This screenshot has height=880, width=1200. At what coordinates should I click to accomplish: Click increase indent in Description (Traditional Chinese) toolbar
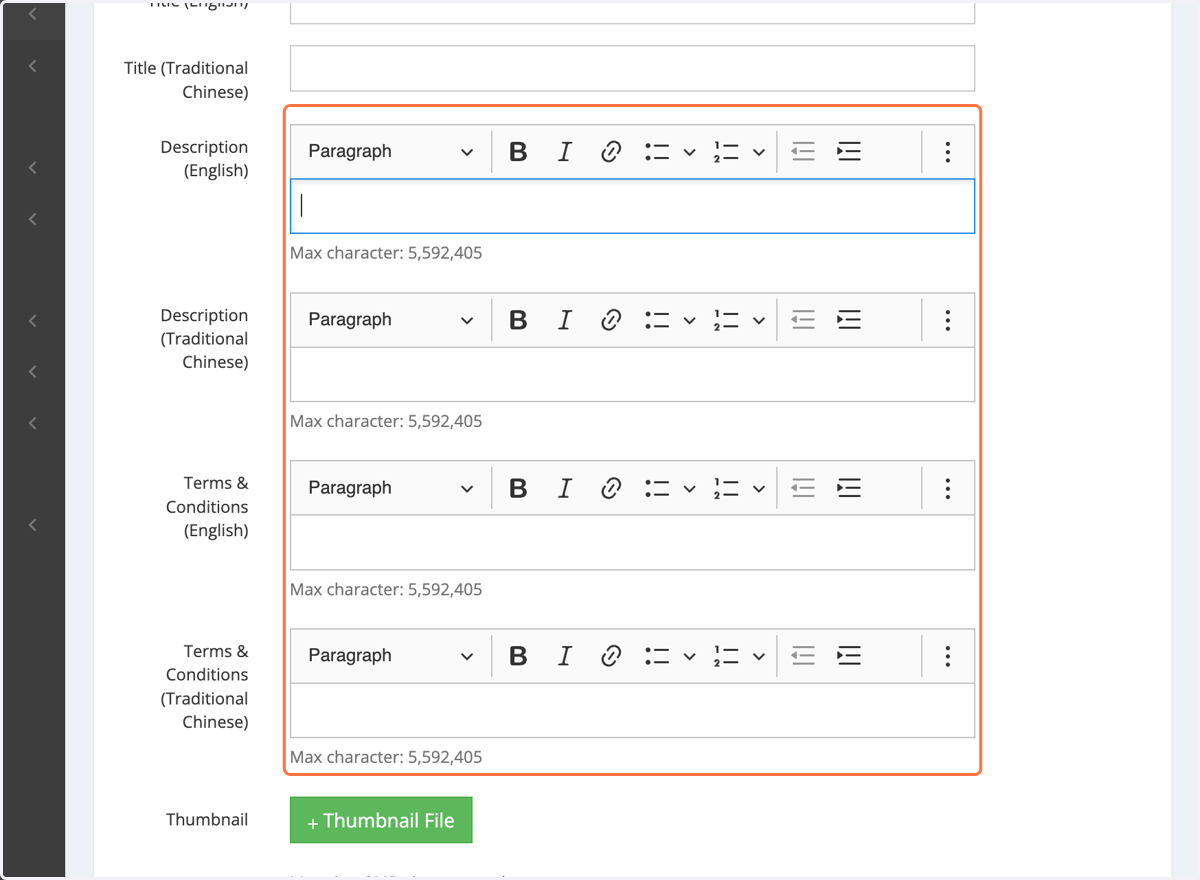coord(849,320)
